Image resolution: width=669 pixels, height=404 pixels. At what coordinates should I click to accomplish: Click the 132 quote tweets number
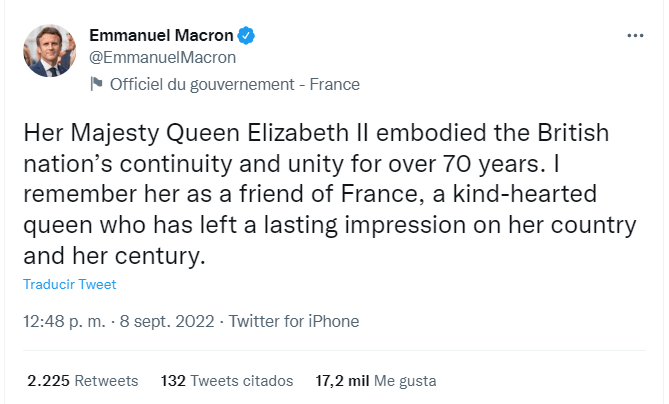point(173,381)
